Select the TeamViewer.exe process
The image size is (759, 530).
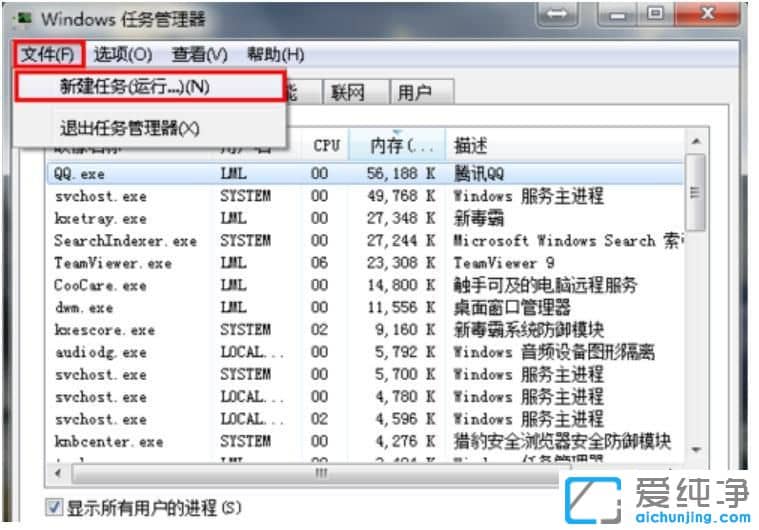365,263
